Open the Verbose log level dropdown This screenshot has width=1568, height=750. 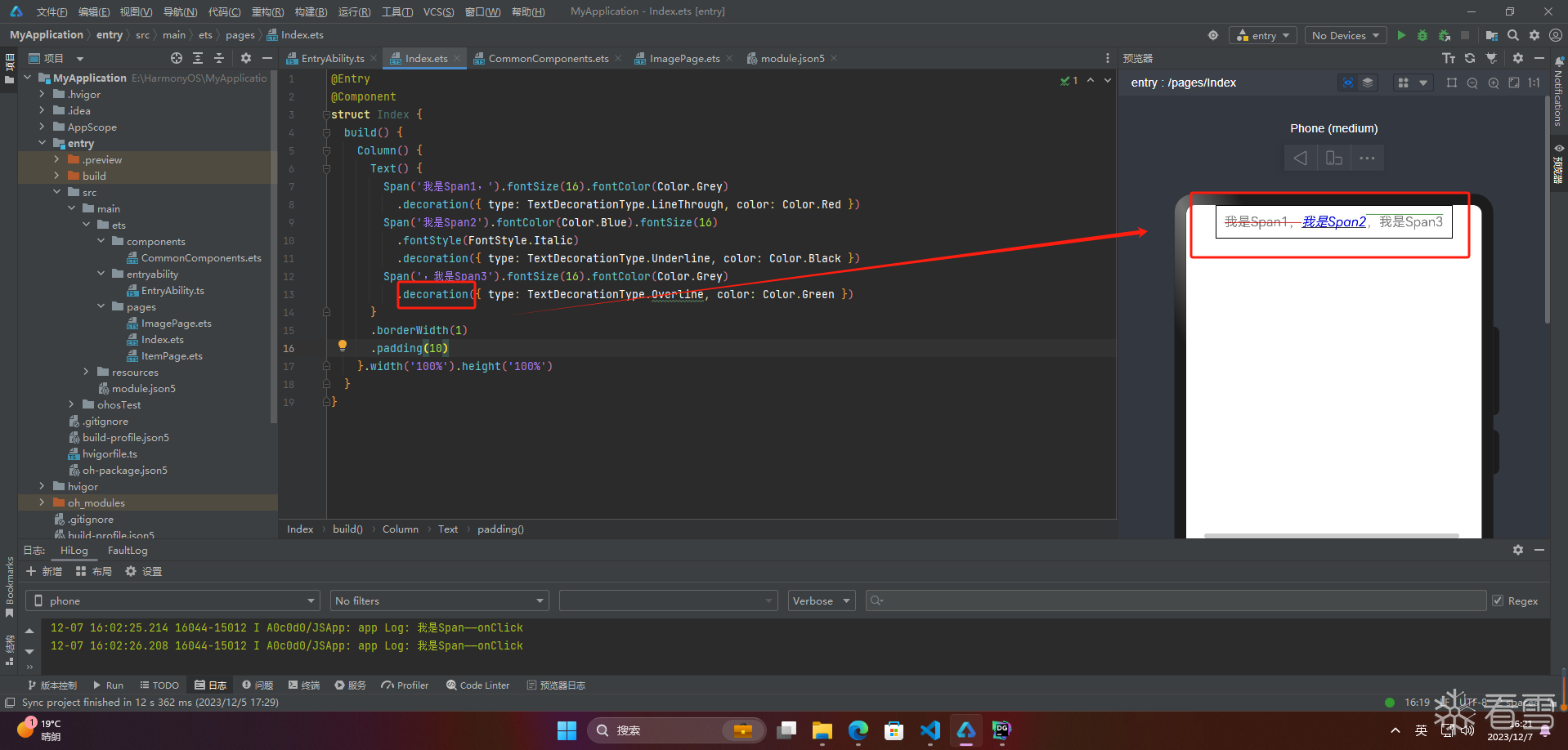click(821, 600)
